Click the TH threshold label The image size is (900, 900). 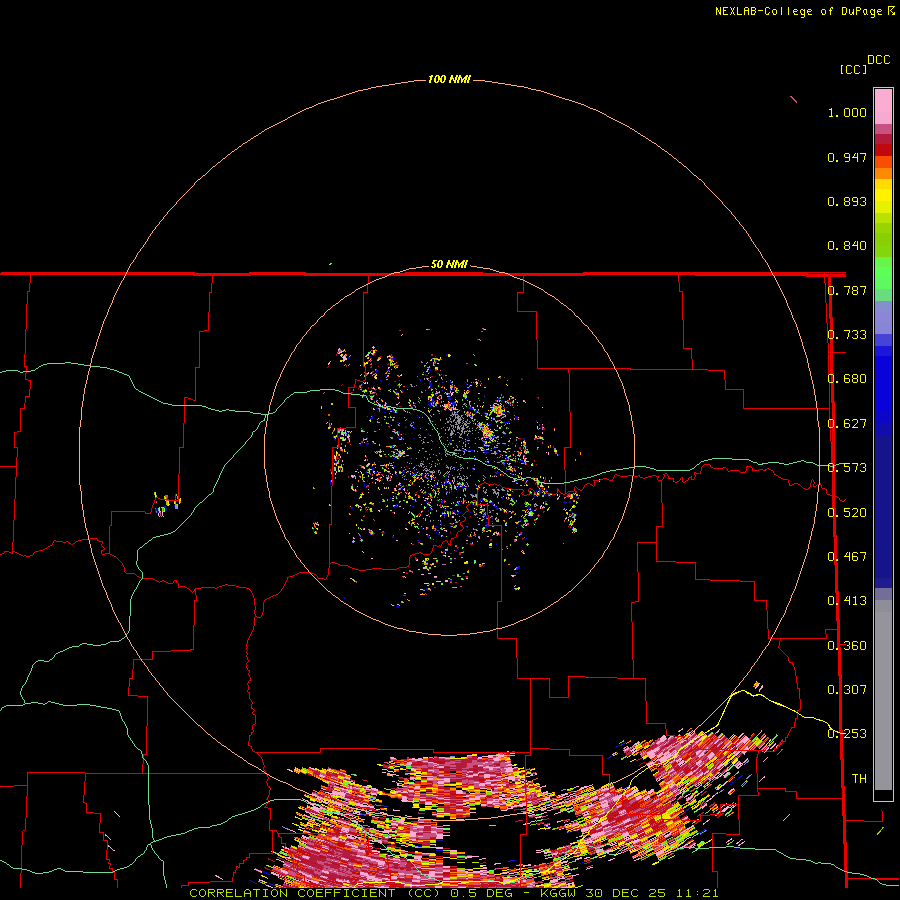859,779
